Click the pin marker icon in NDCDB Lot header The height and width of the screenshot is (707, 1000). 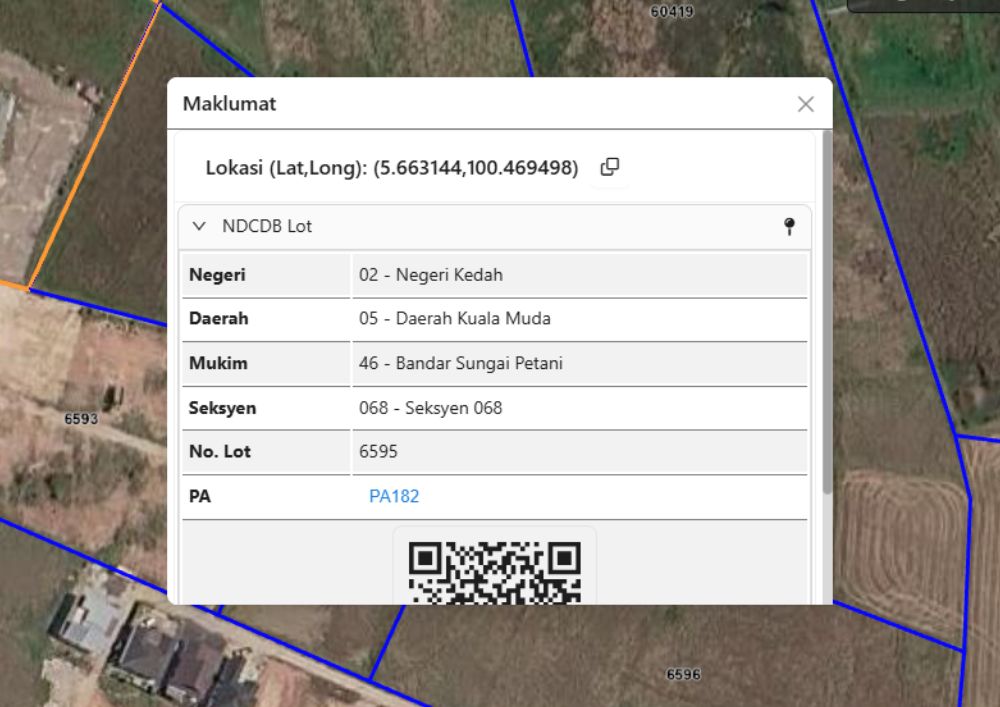click(x=789, y=226)
